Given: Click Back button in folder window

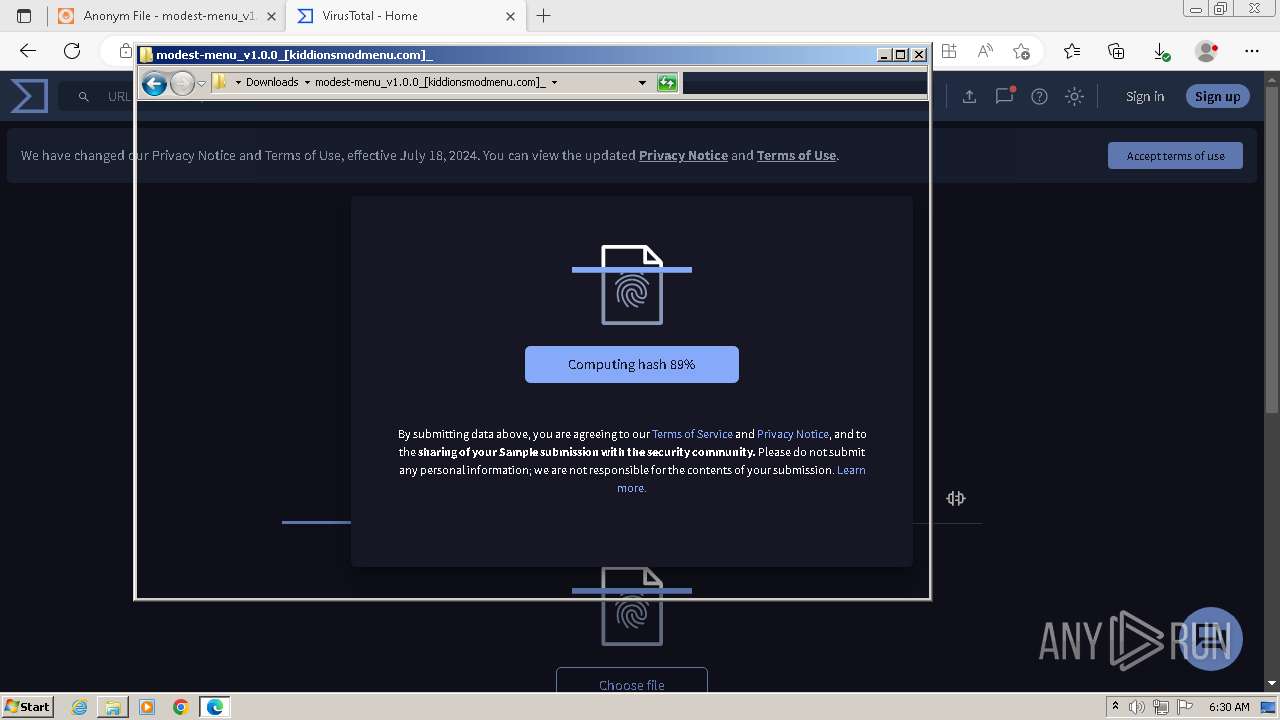Looking at the screenshot, I should point(154,83).
